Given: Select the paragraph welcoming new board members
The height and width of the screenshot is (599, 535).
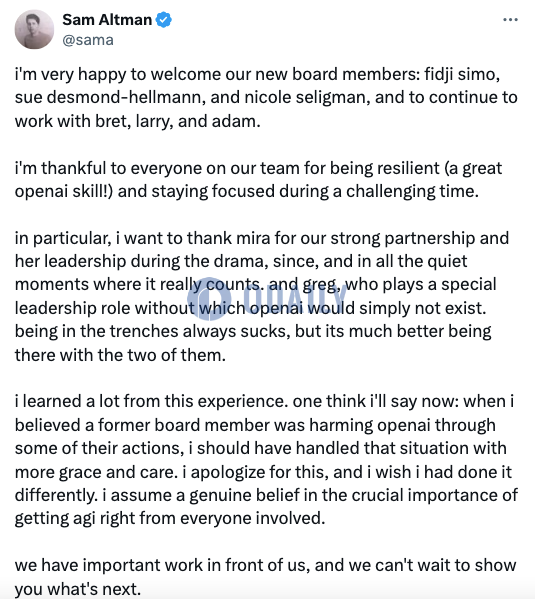Looking at the screenshot, I should pos(266,98).
